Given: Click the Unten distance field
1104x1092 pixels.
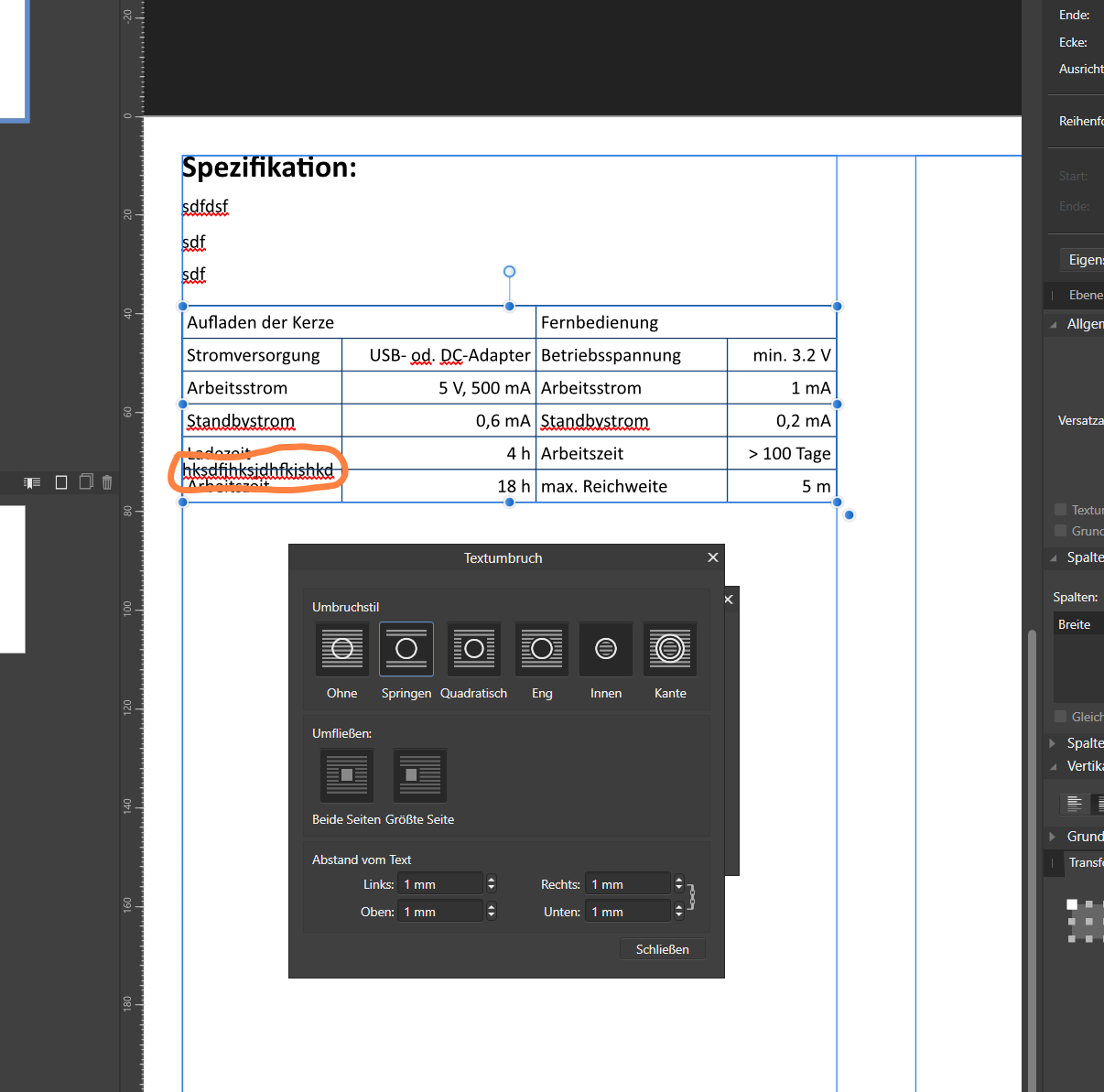Looking at the screenshot, I should click(627, 912).
